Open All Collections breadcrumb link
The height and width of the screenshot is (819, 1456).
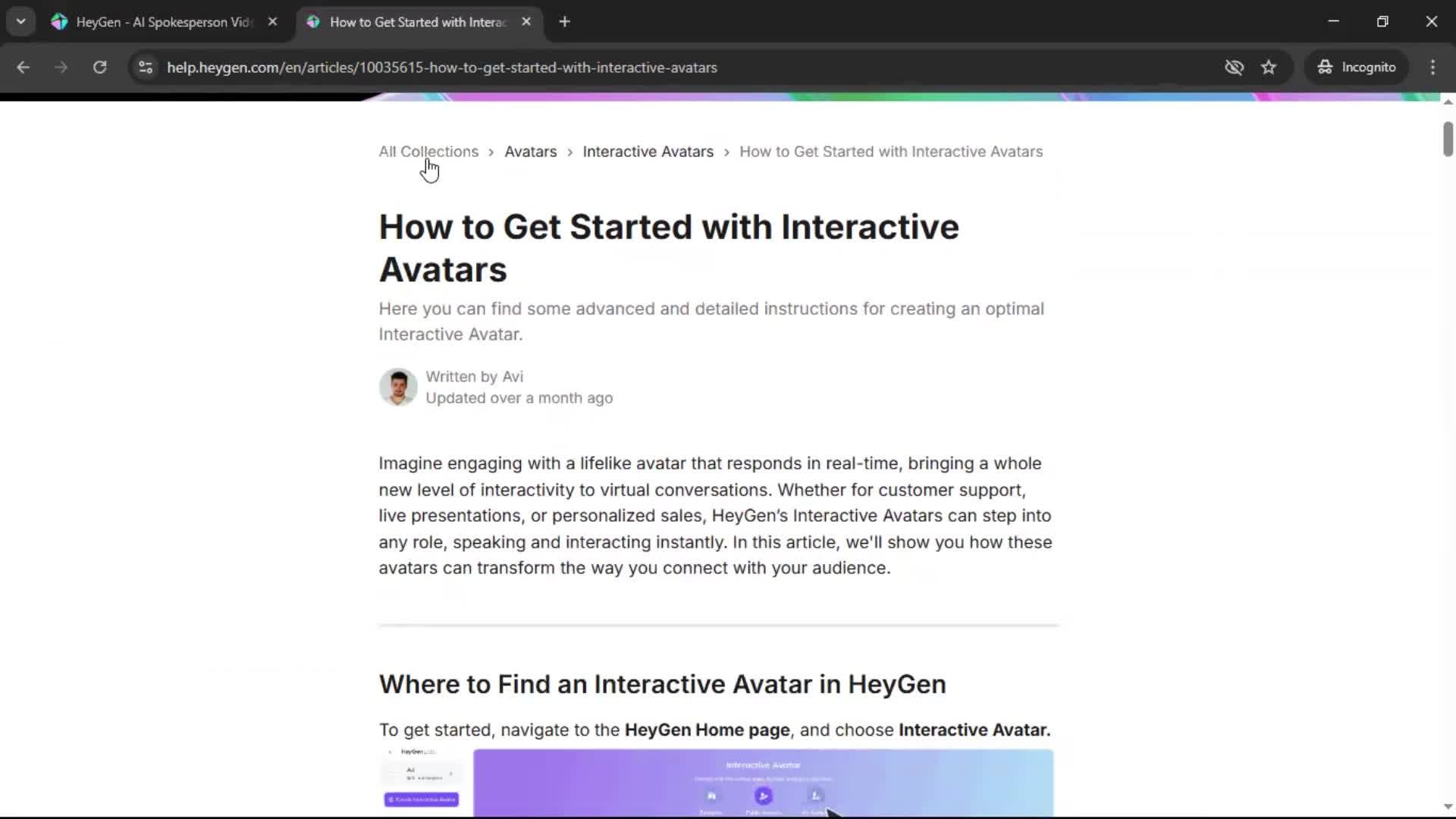(x=428, y=152)
